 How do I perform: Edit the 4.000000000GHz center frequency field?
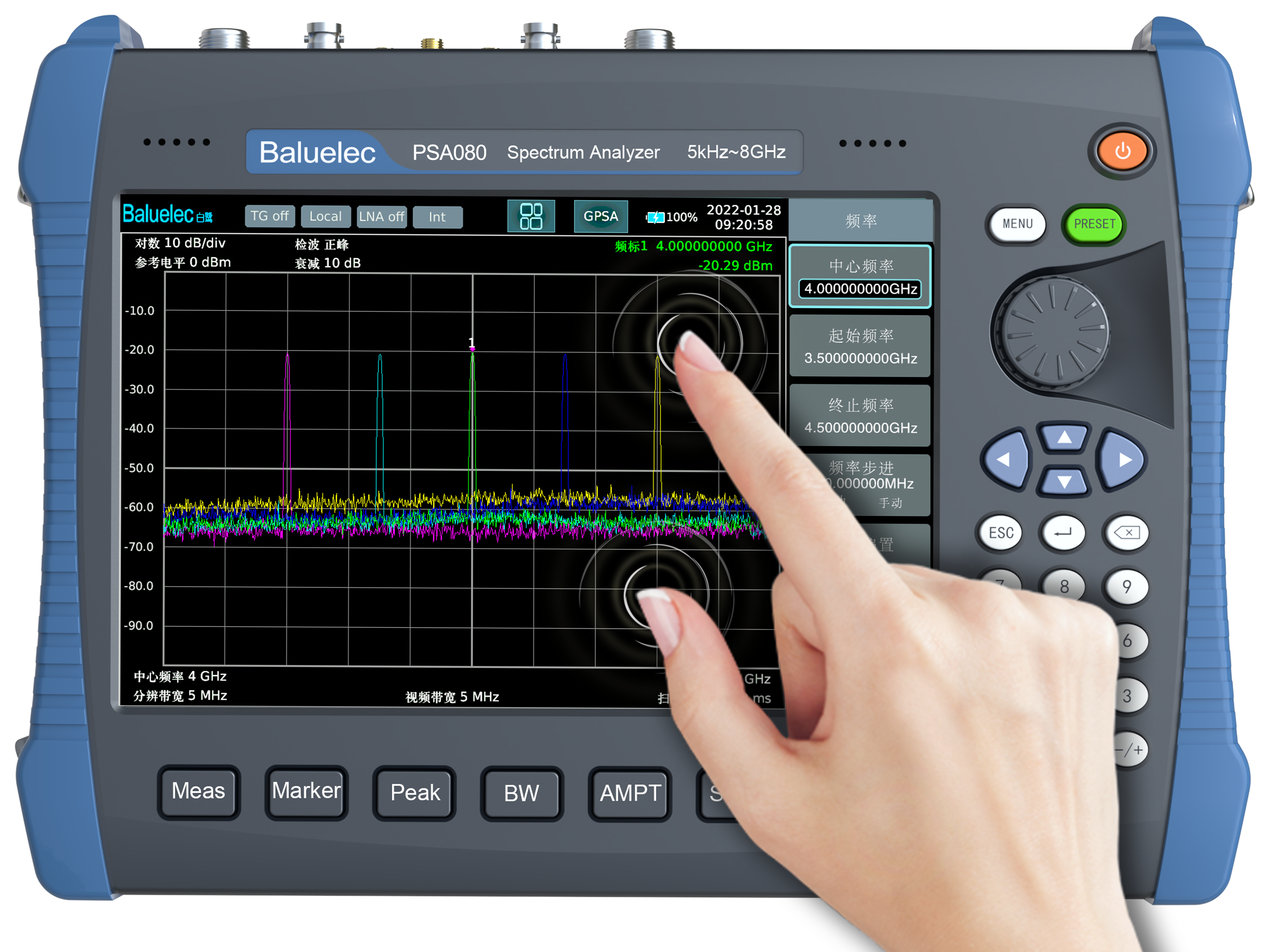click(x=860, y=289)
